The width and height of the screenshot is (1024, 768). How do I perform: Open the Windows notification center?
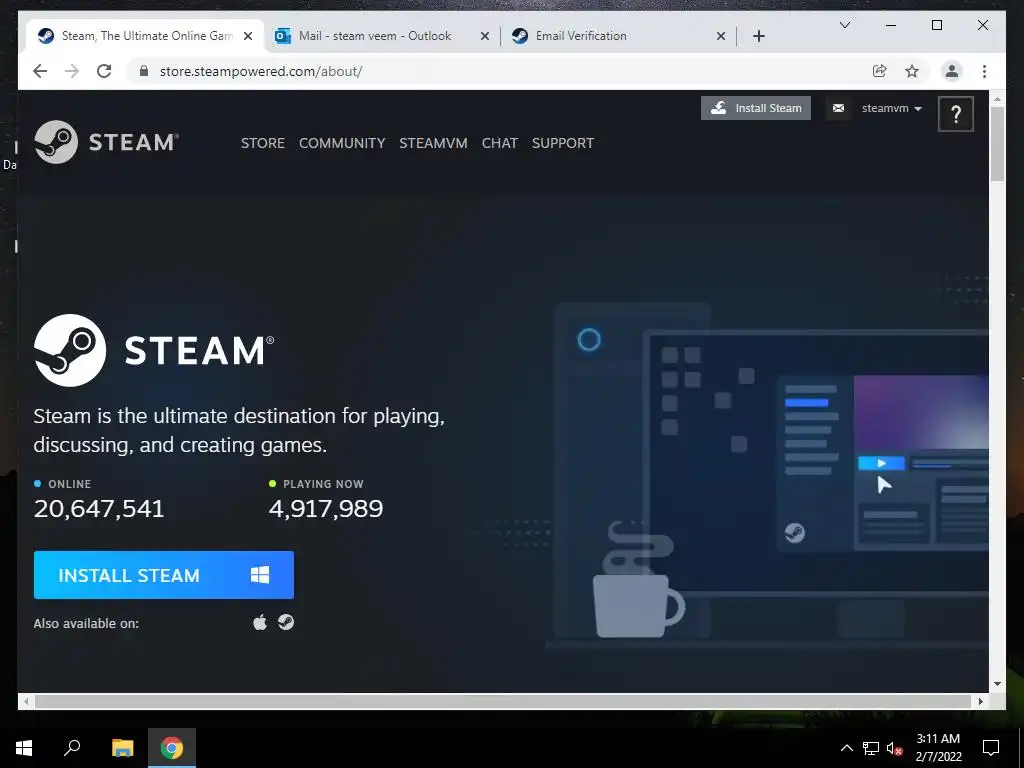pos(991,748)
